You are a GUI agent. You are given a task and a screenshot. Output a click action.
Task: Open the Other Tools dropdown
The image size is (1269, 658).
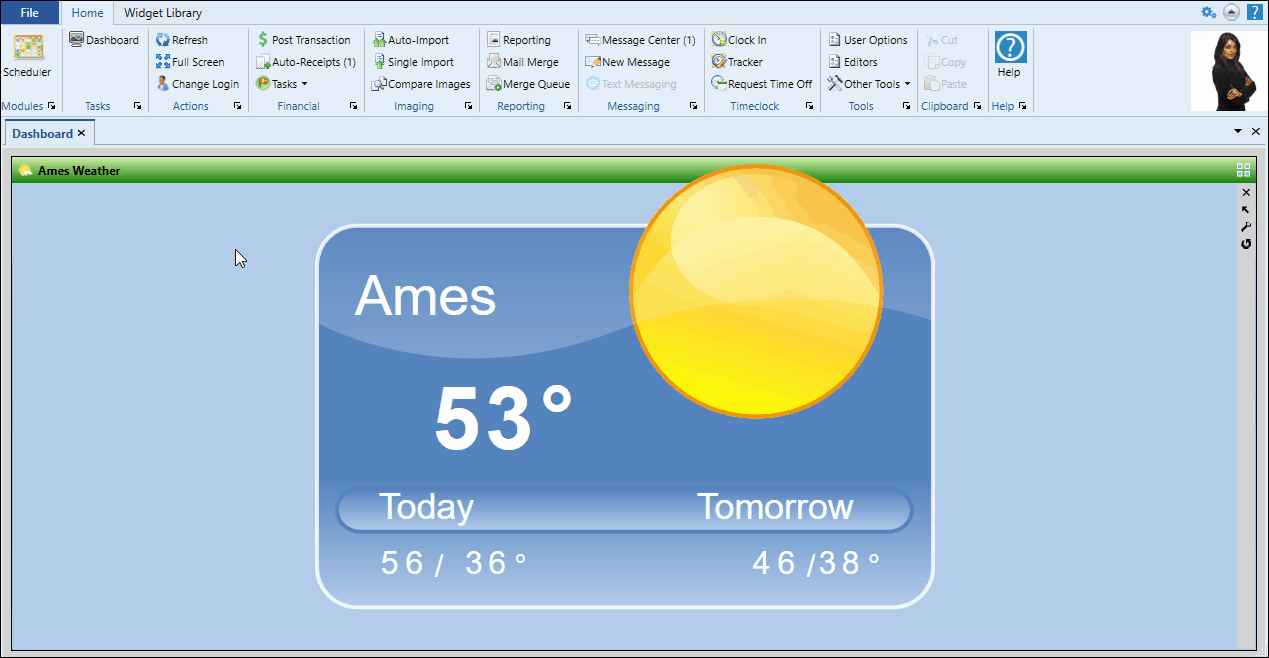click(869, 84)
